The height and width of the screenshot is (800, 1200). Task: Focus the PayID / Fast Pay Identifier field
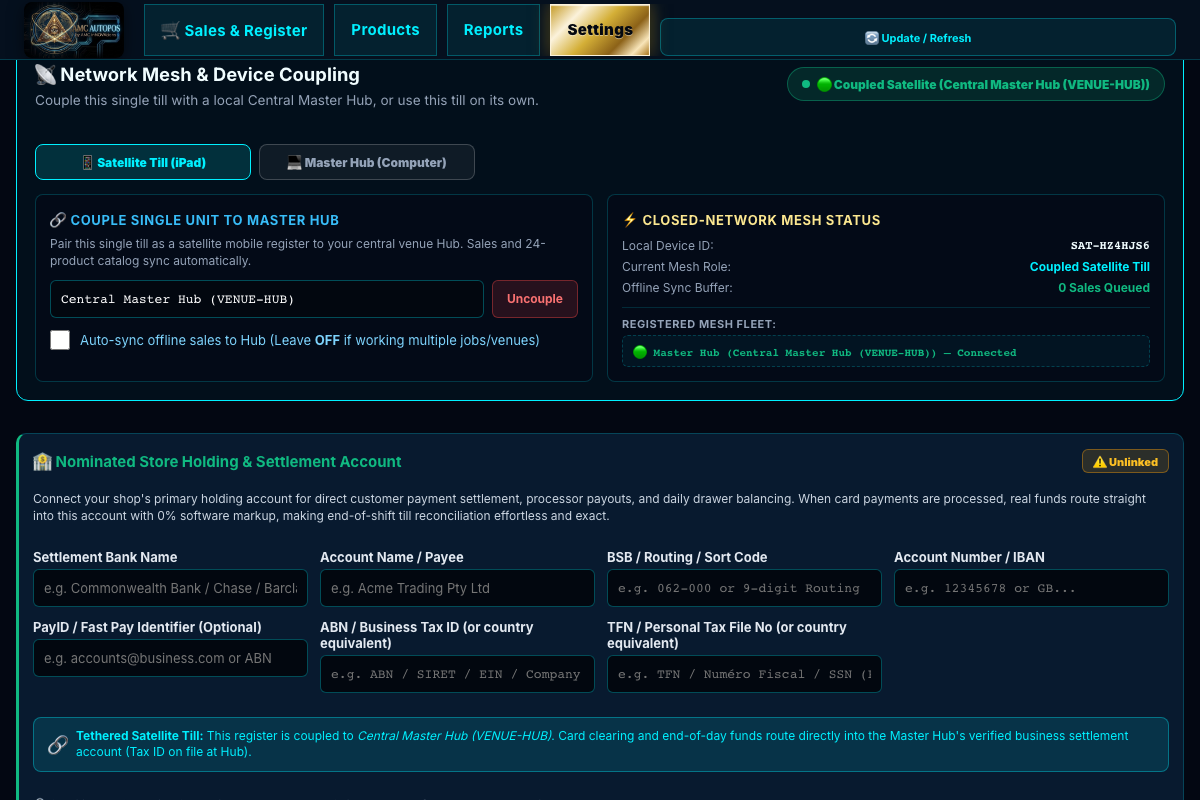point(170,658)
